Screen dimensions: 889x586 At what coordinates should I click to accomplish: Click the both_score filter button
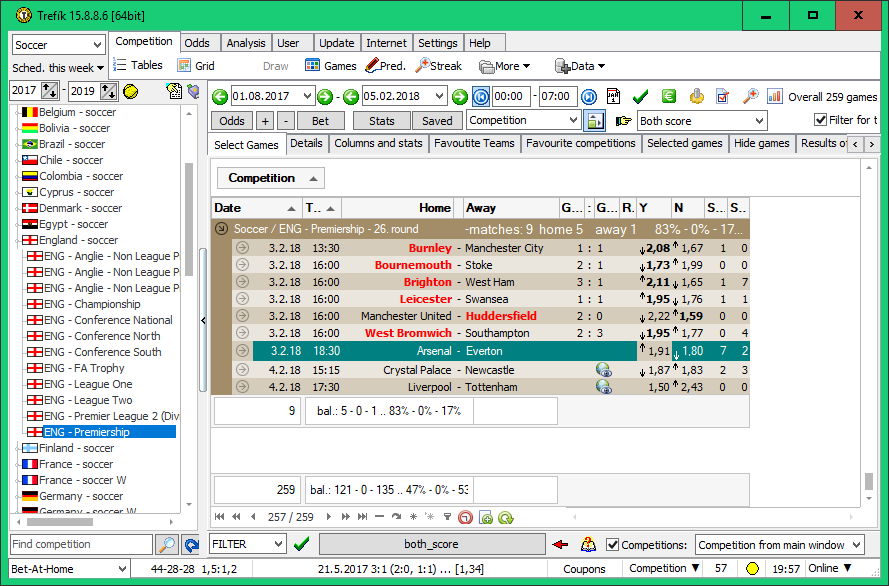[432, 544]
